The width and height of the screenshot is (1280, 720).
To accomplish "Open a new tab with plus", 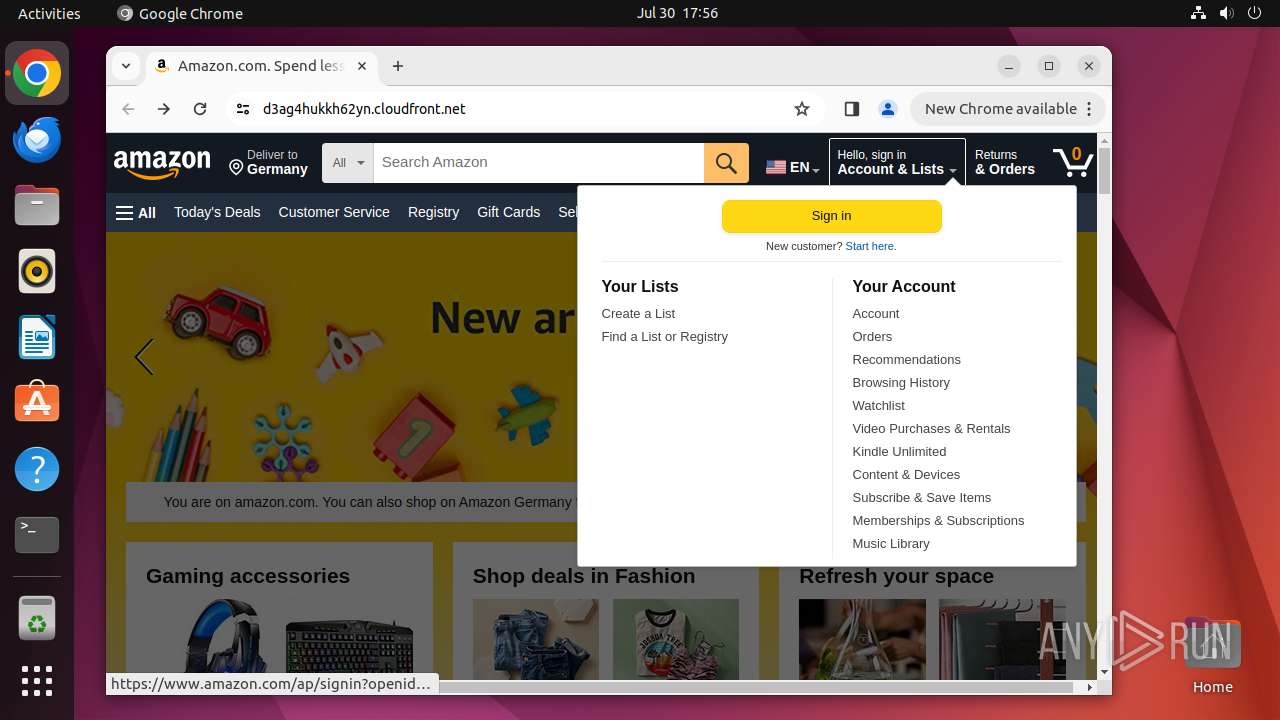I will tap(398, 66).
